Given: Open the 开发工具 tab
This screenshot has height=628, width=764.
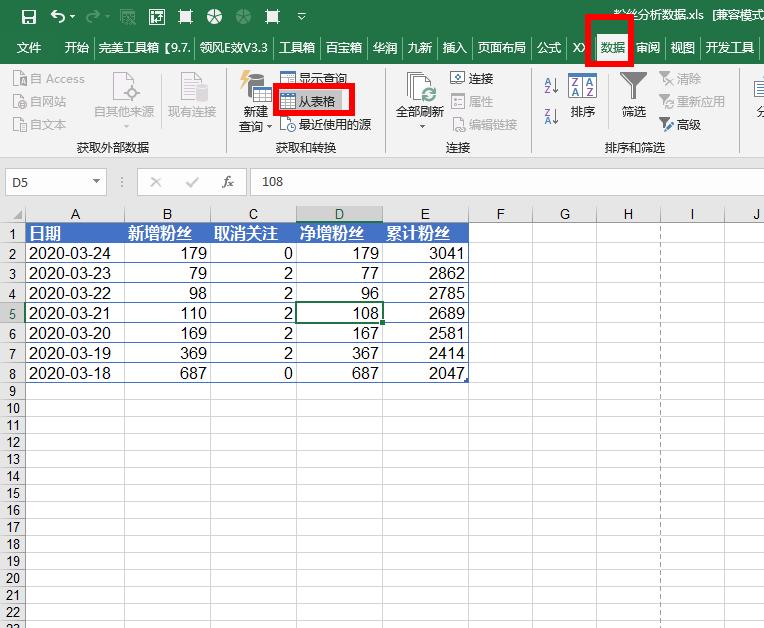Looking at the screenshot, I should tap(729, 48).
